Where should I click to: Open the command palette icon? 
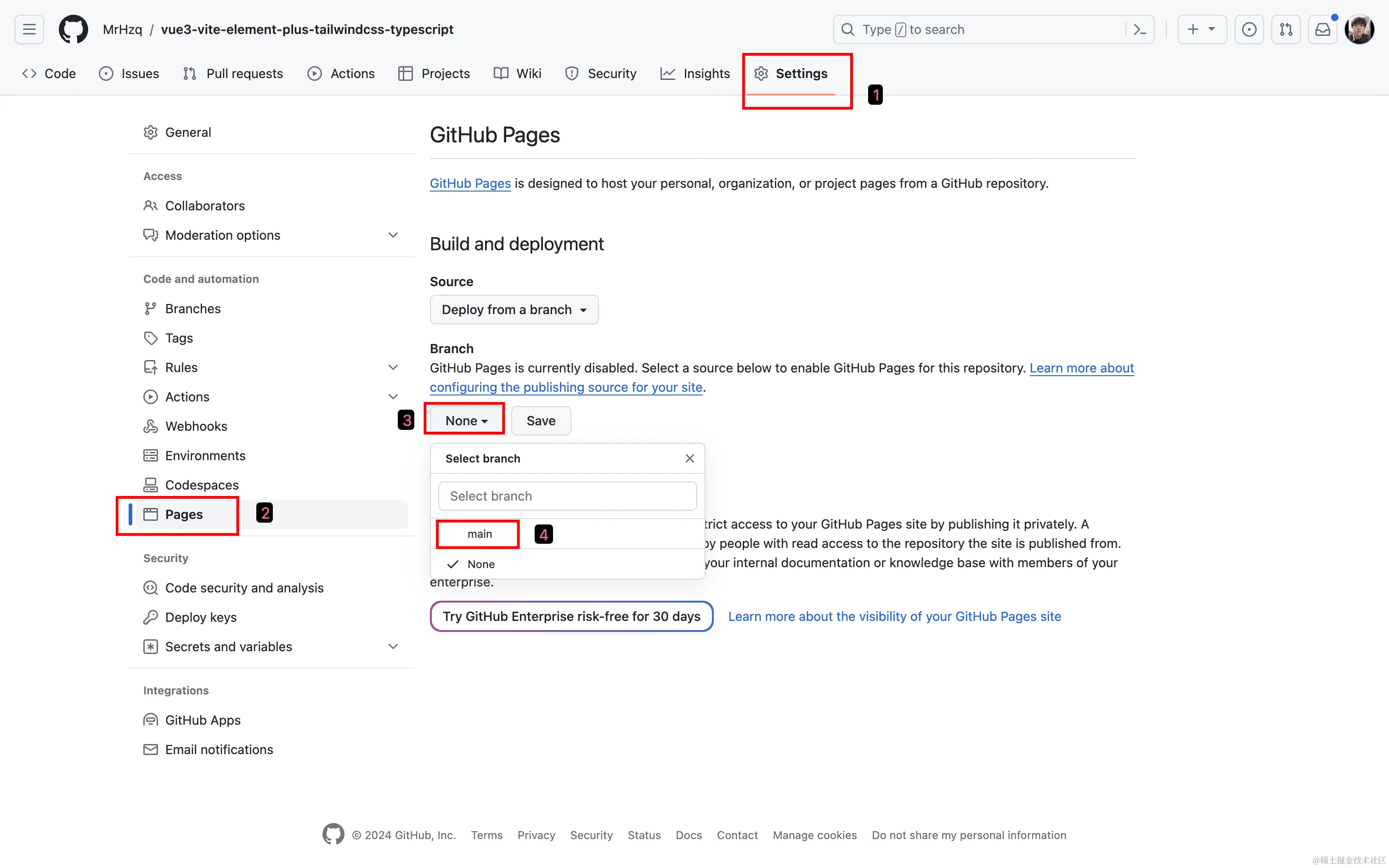(x=1140, y=29)
